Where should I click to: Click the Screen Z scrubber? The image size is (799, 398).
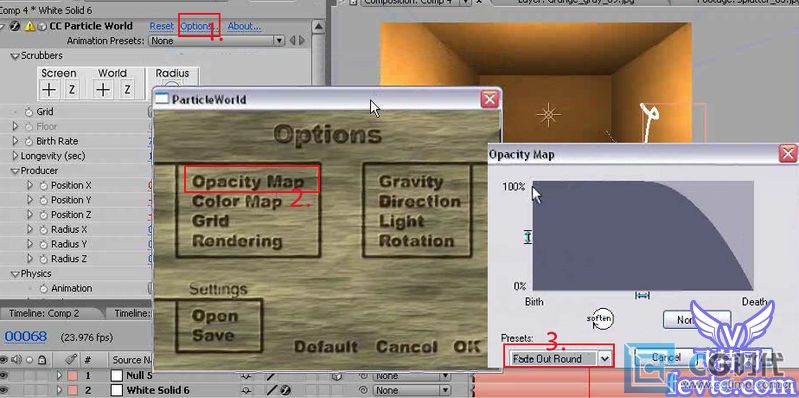pos(72,90)
